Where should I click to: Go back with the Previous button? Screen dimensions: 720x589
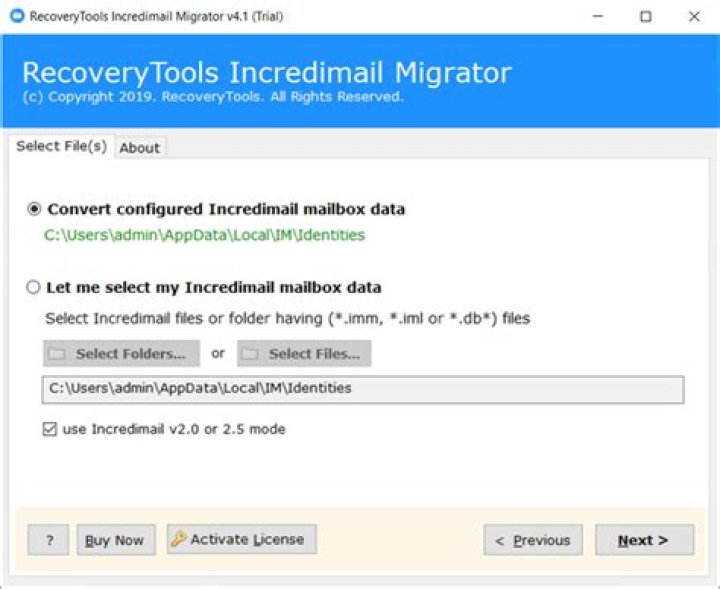533,540
